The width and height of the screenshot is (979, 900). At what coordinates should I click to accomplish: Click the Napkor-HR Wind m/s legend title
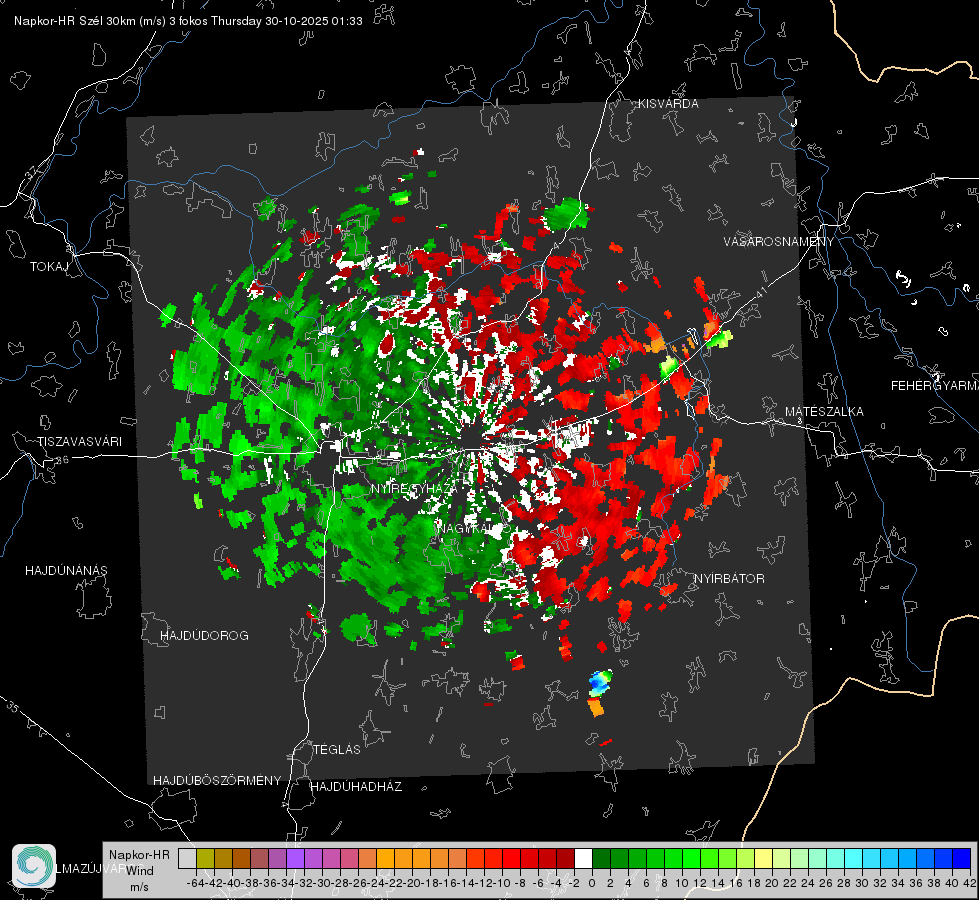point(139,871)
